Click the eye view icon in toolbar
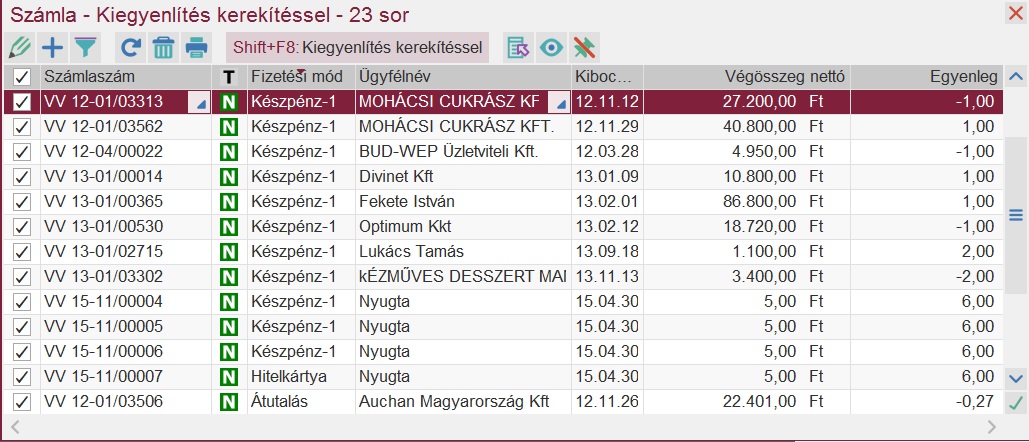 pos(551,47)
